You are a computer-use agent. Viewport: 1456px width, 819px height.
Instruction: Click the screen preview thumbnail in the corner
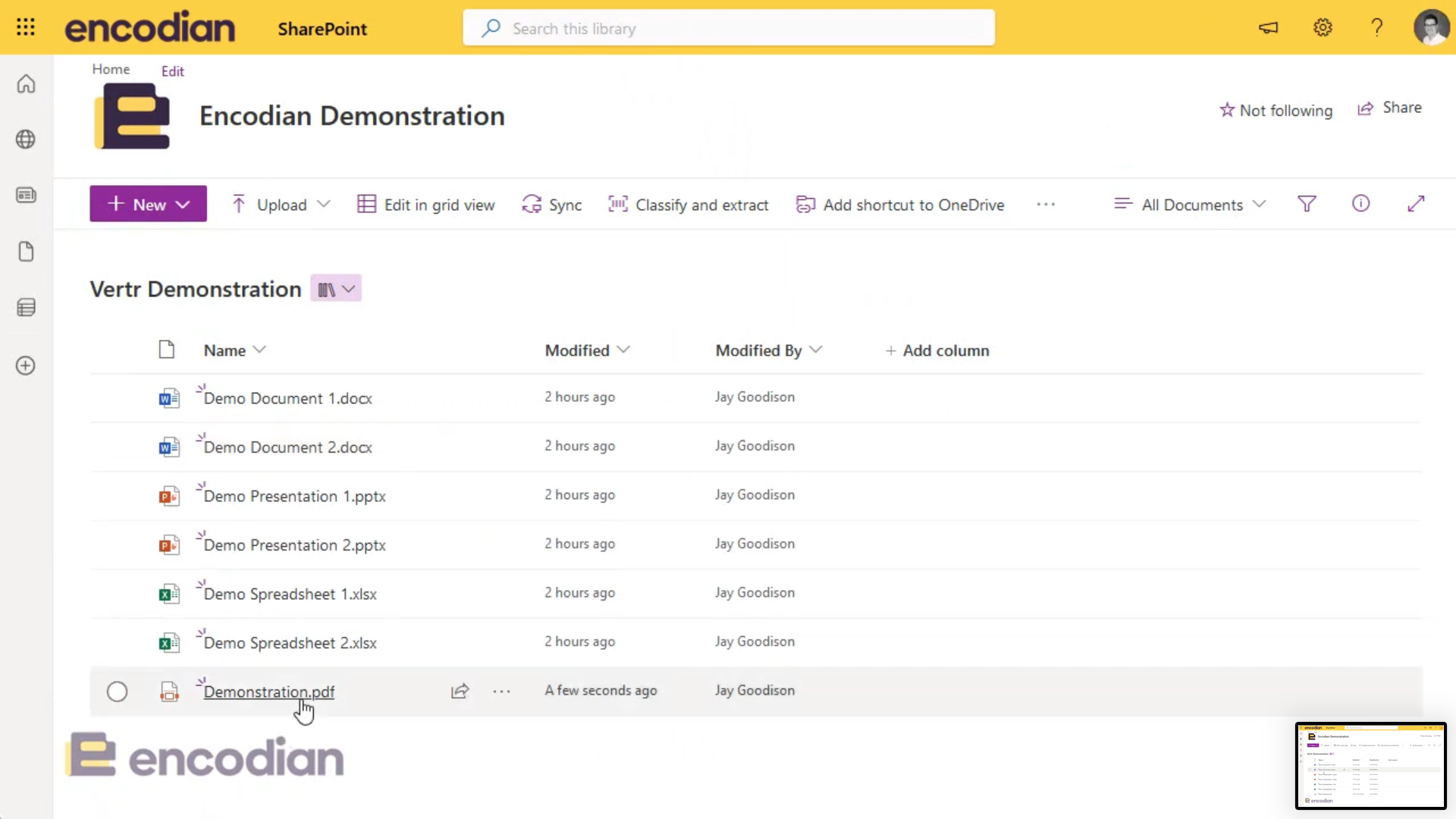tap(1371, 766)
